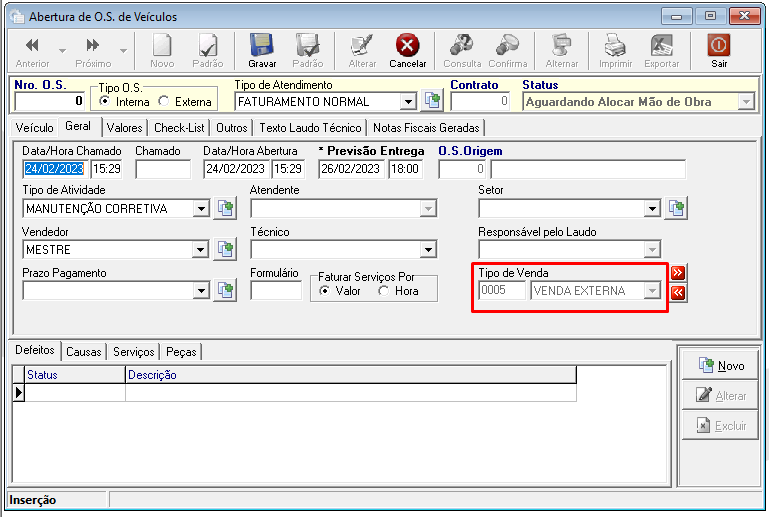769x517 pixels.
Task: Go to the Próximo record
Action: pyautogui.click(x=93, y=51)
